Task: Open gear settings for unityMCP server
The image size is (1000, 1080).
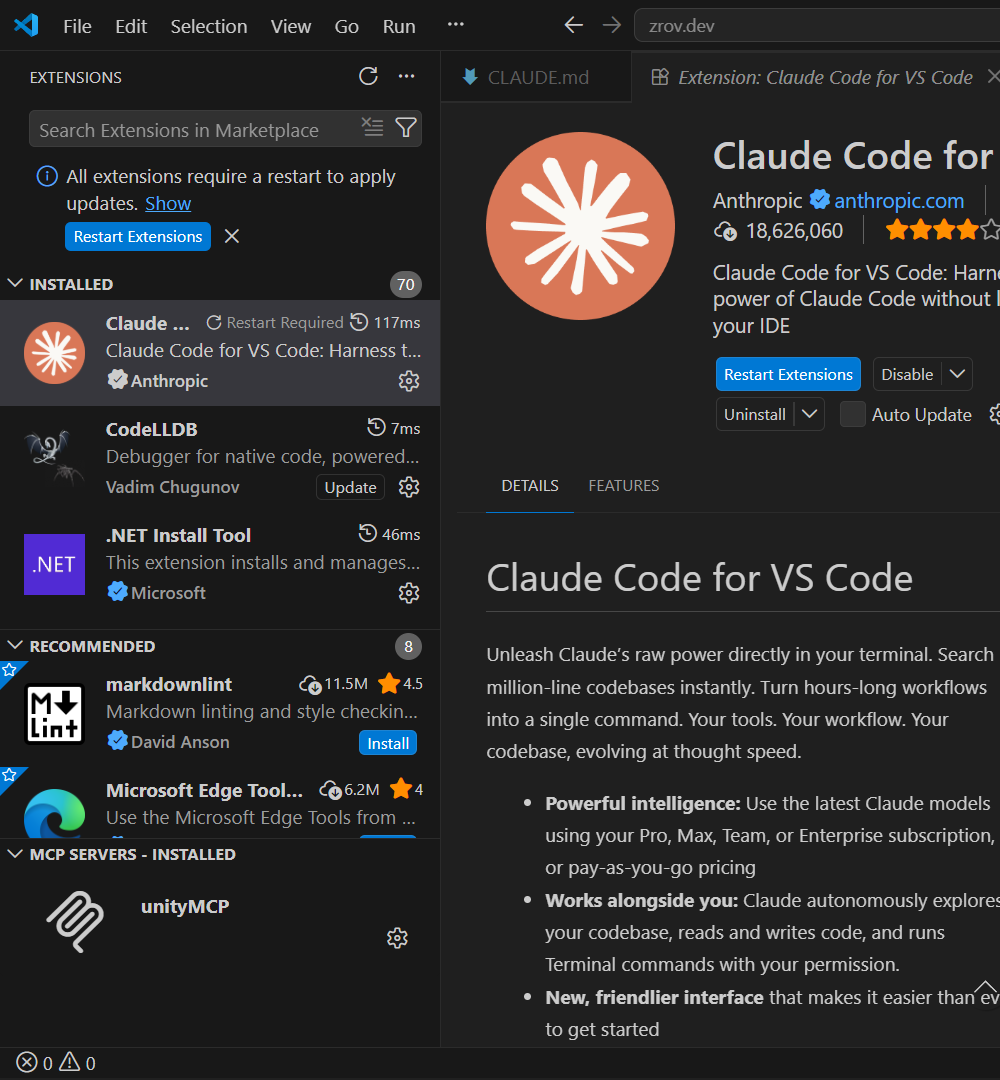Action: [x=397, y=938]
